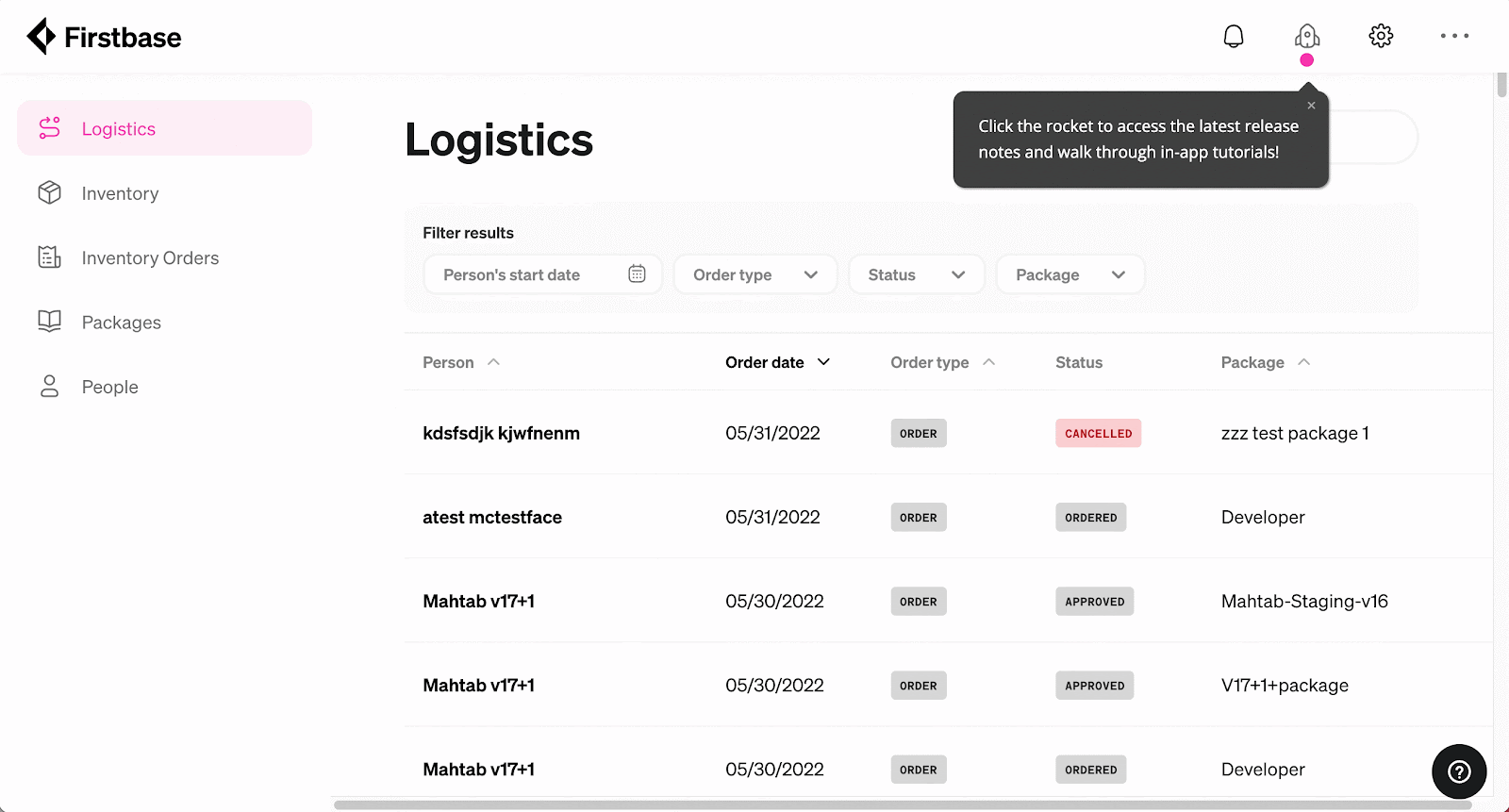Go to Logistics section
1509x812 pixels.
[x=164, y=128]
